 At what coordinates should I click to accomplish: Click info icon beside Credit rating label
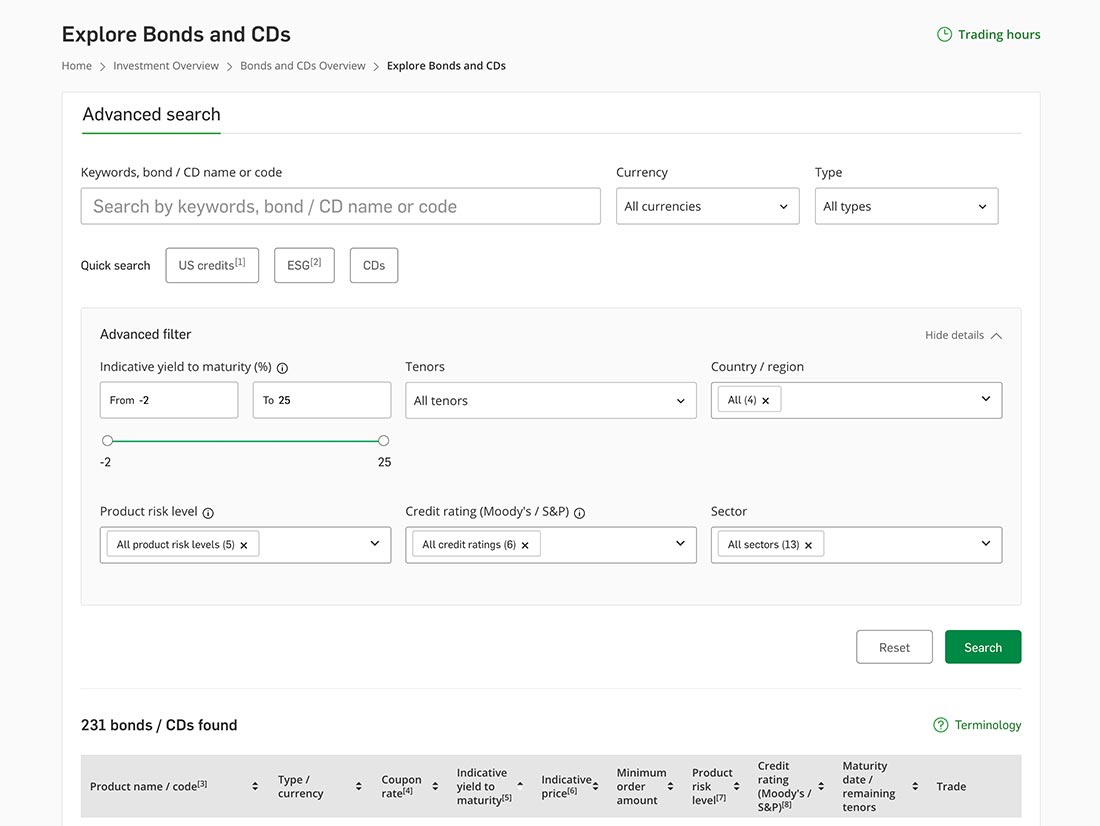(579, 513)
